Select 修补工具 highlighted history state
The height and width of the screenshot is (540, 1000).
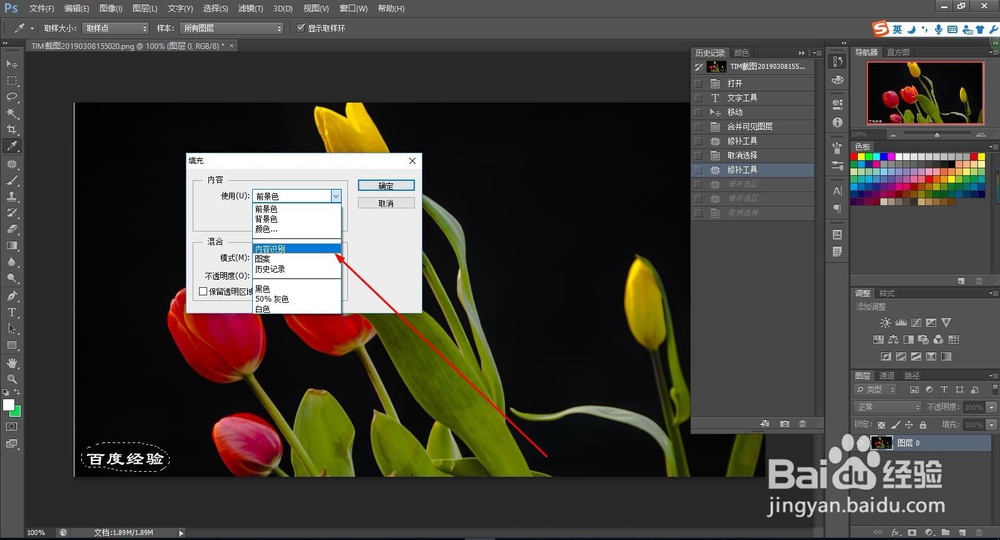(x=753, y=170)
